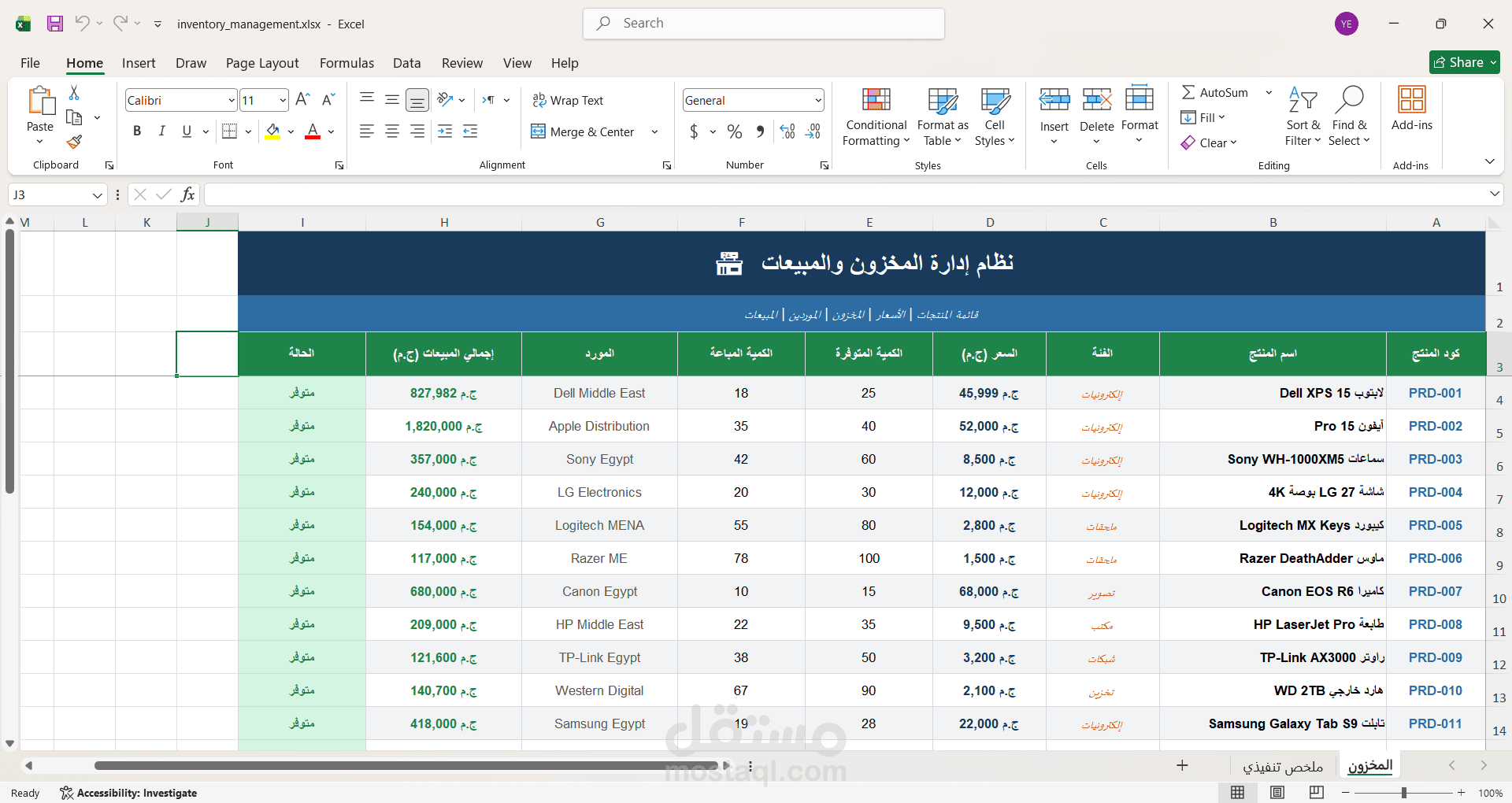Toggle Wrap Text
The width and height of the screenshot is (1512, 803).
pos(568,100)
